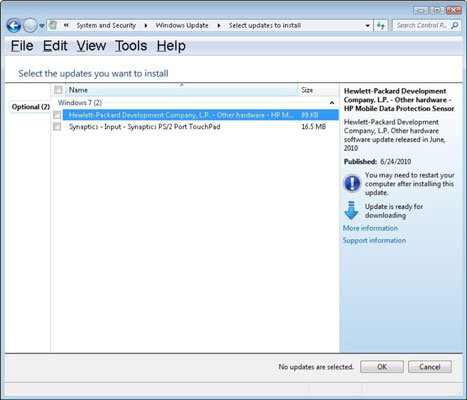Click the double chevron in the breadcrumb

[66, 25]
